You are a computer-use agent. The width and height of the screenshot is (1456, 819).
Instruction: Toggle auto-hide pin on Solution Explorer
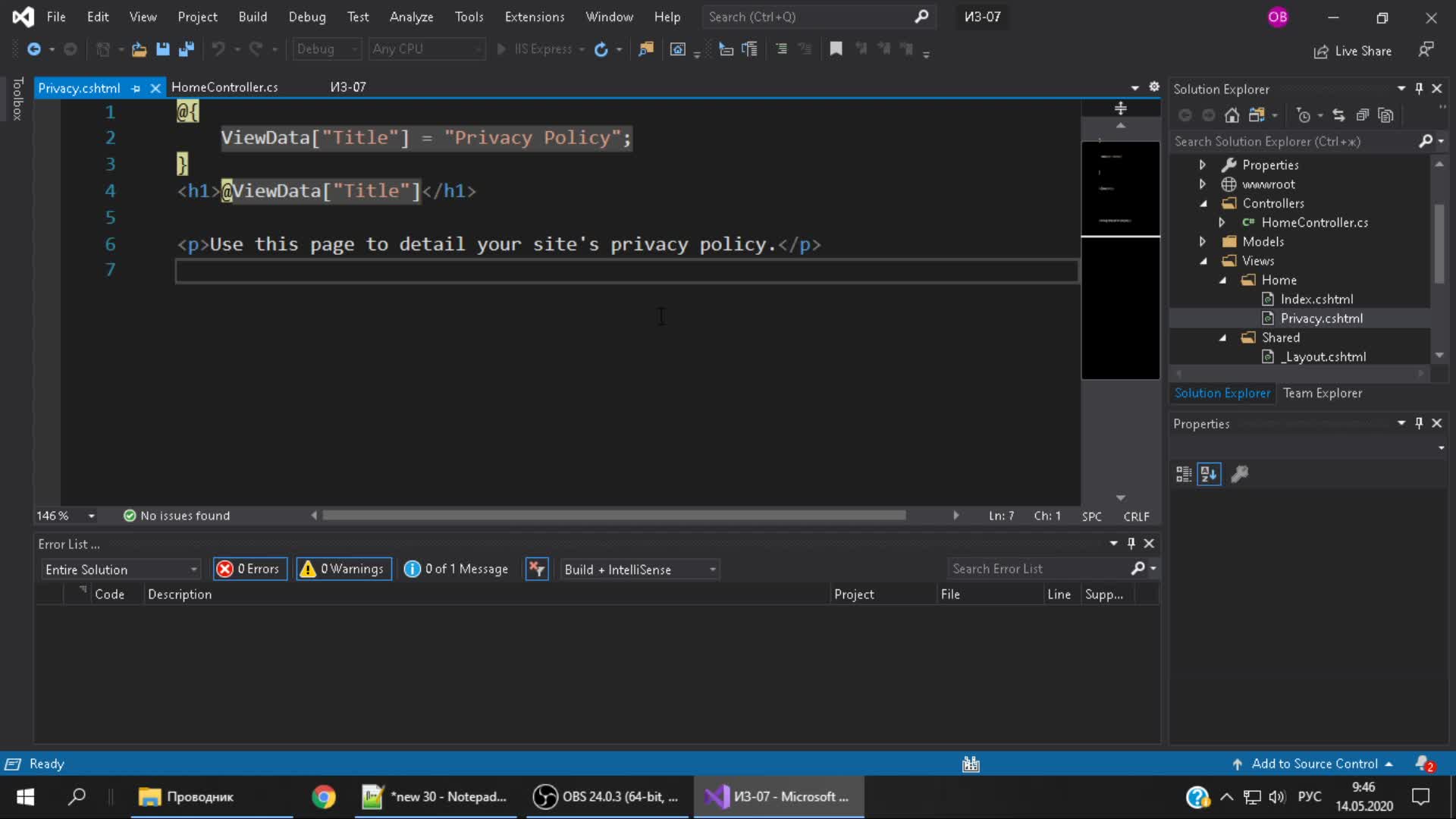[1419, 89]
